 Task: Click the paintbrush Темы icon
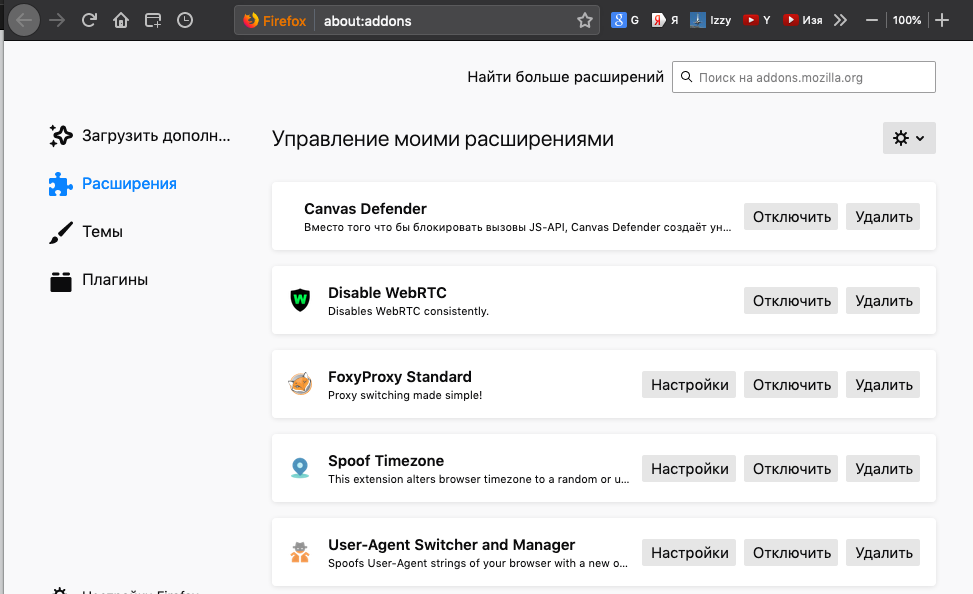pyautogui.click(x=61, y=232)
